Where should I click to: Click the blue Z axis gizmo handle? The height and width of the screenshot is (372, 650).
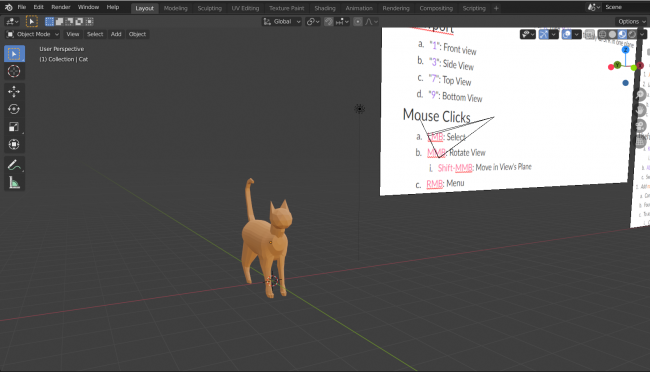pyautogui.click(x=626, y=50)
